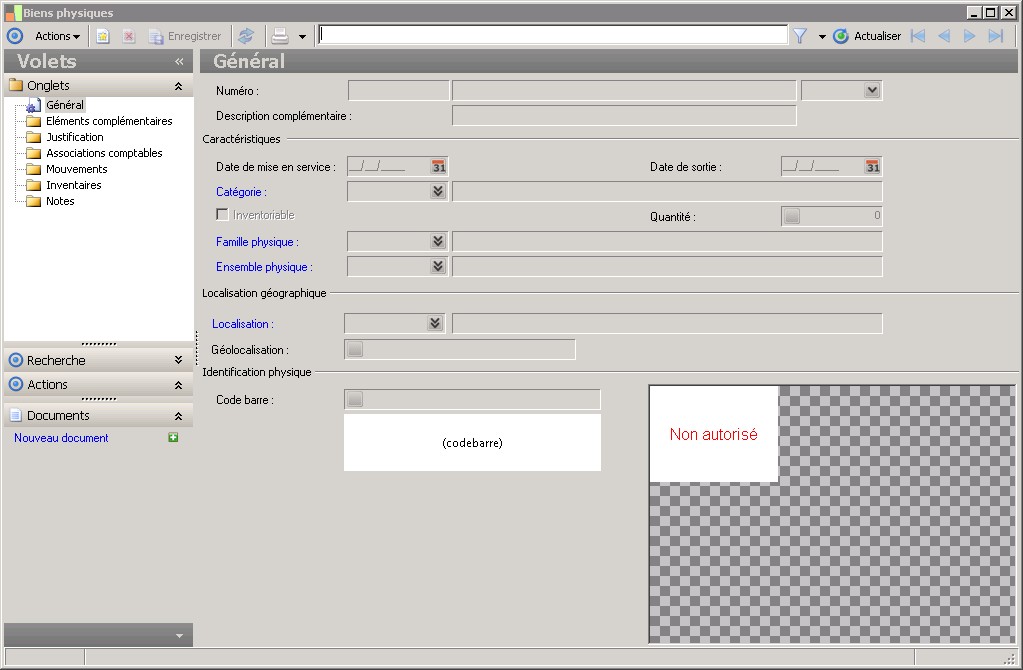Collapse the Documents section
This screenshot has height=670, width=1023.
178,416
